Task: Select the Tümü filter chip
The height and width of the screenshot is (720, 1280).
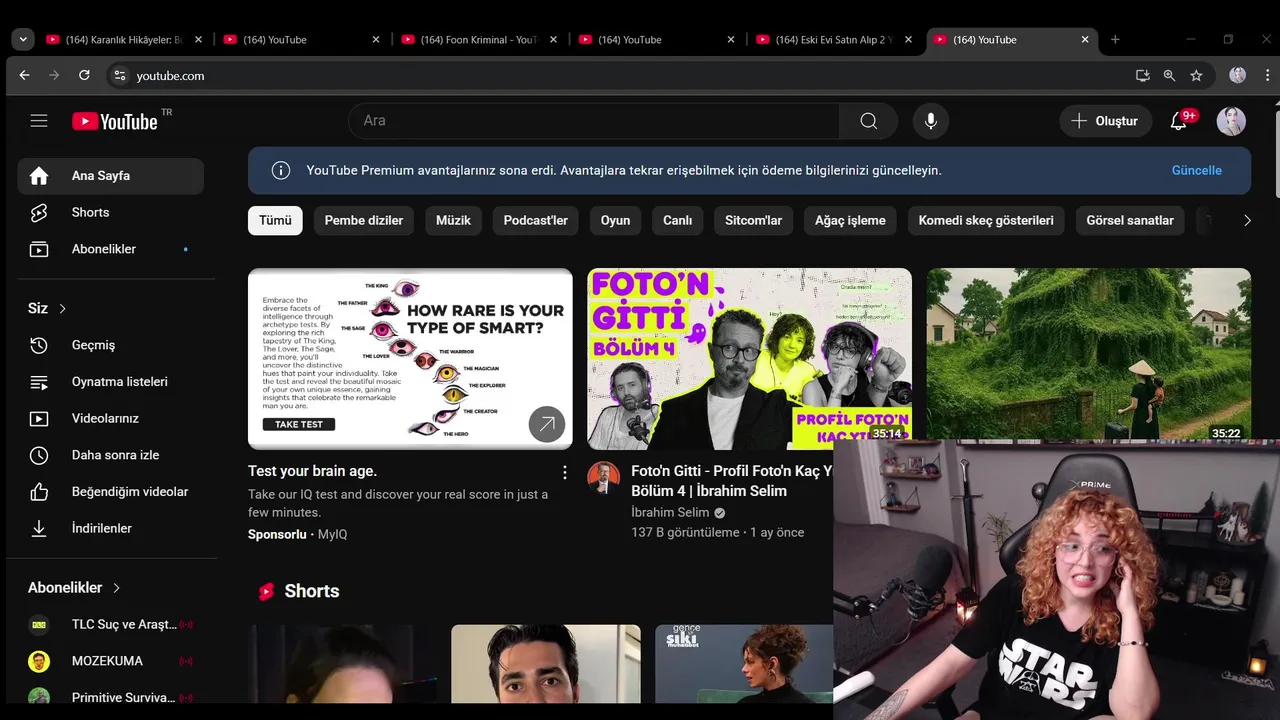Action: [275, 220]
